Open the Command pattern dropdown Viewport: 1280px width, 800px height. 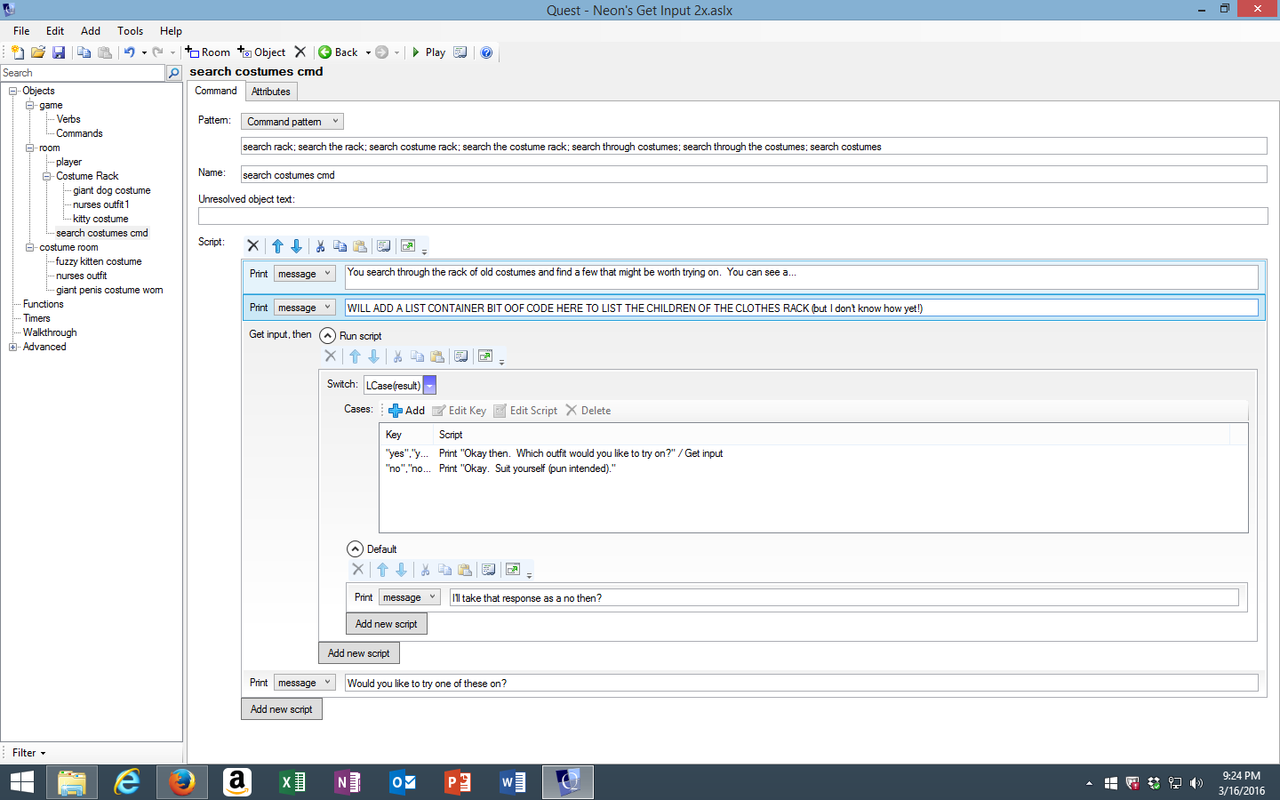tap(291, 121)
